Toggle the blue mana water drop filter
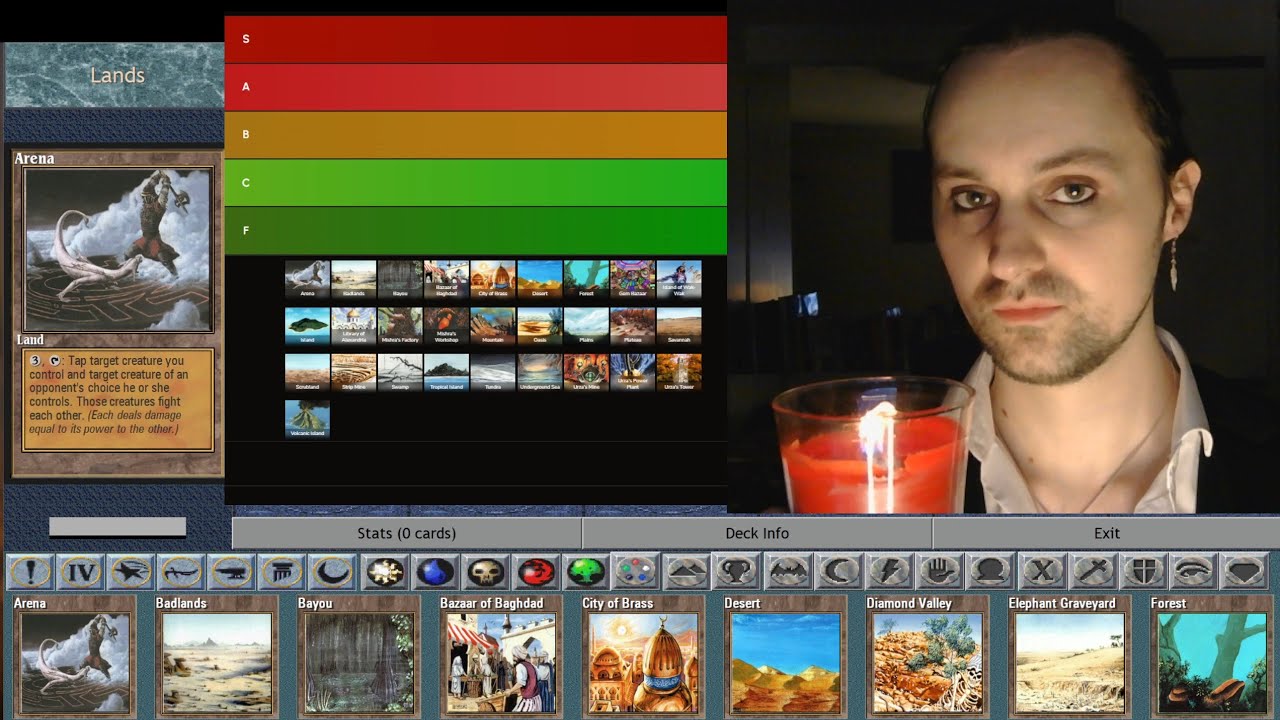Screen dimensions: 1280x720 click(434, 572)
